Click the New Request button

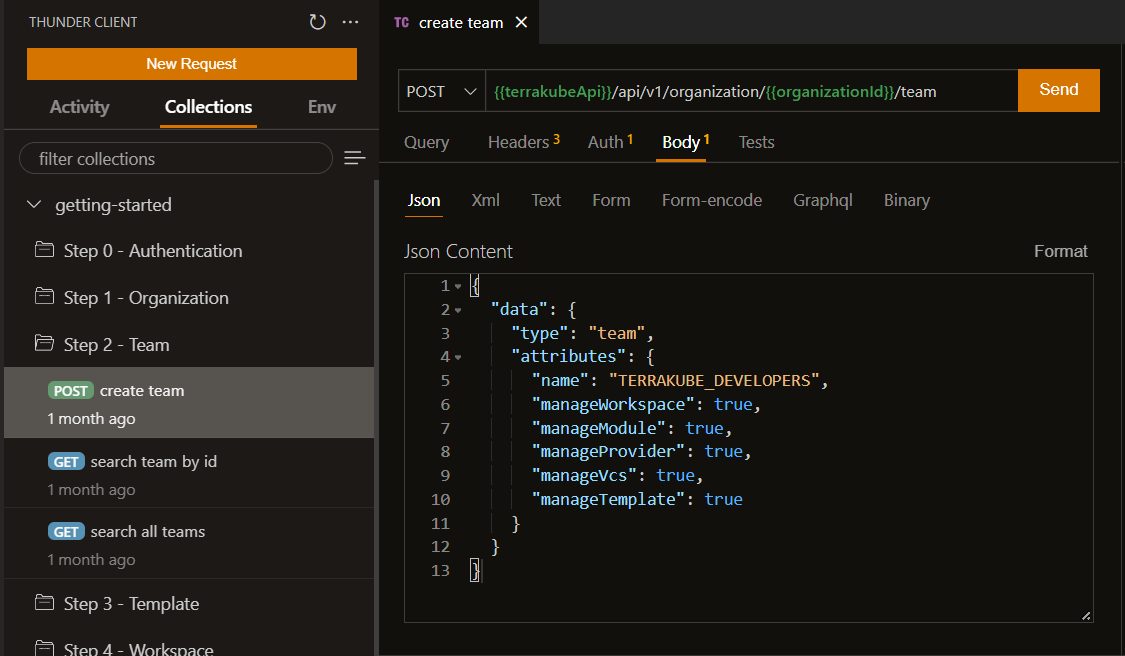[191, 64]
